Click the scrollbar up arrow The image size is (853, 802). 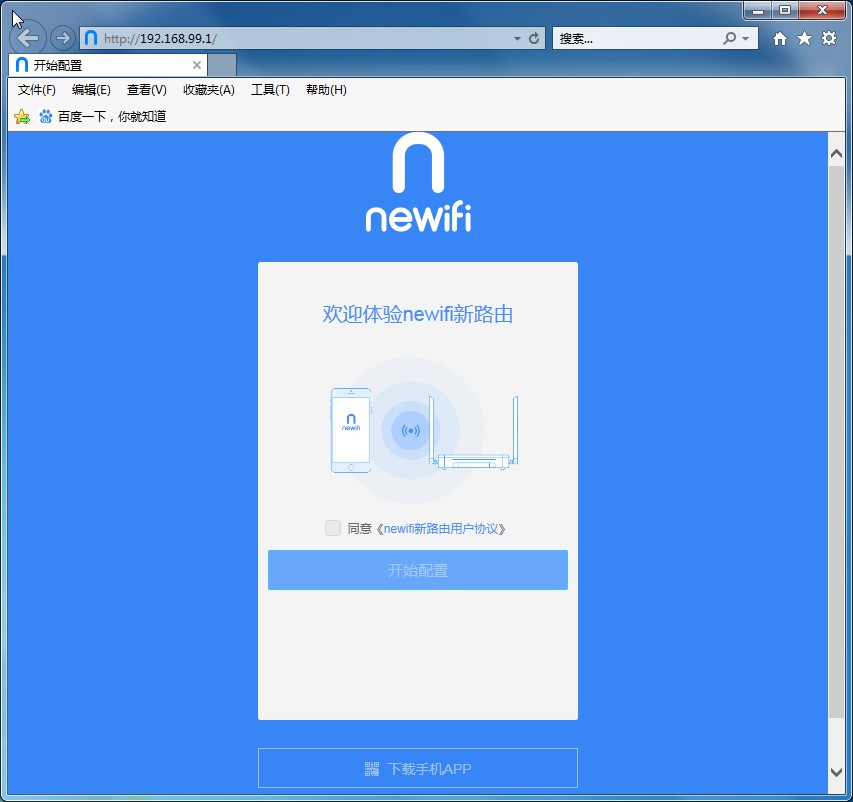tap(837, 154)
